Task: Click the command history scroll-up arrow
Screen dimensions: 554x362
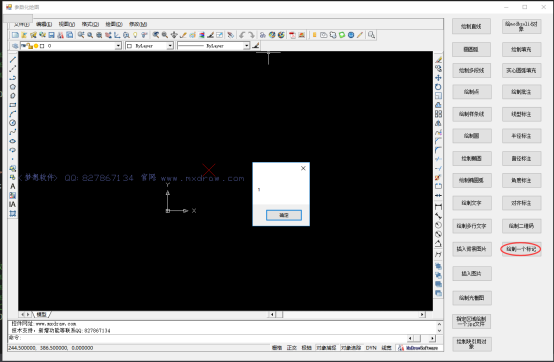Action: coord(440,324)
